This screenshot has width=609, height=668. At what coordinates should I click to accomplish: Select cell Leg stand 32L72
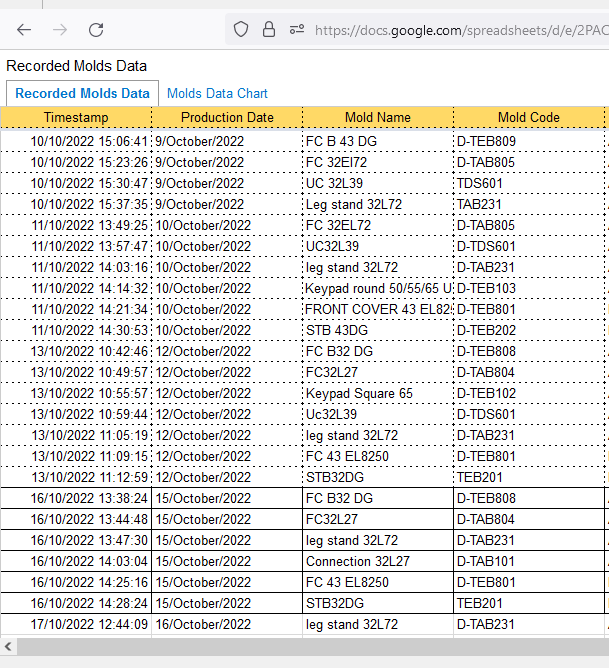pyautogui.click(x=378, y=204)
